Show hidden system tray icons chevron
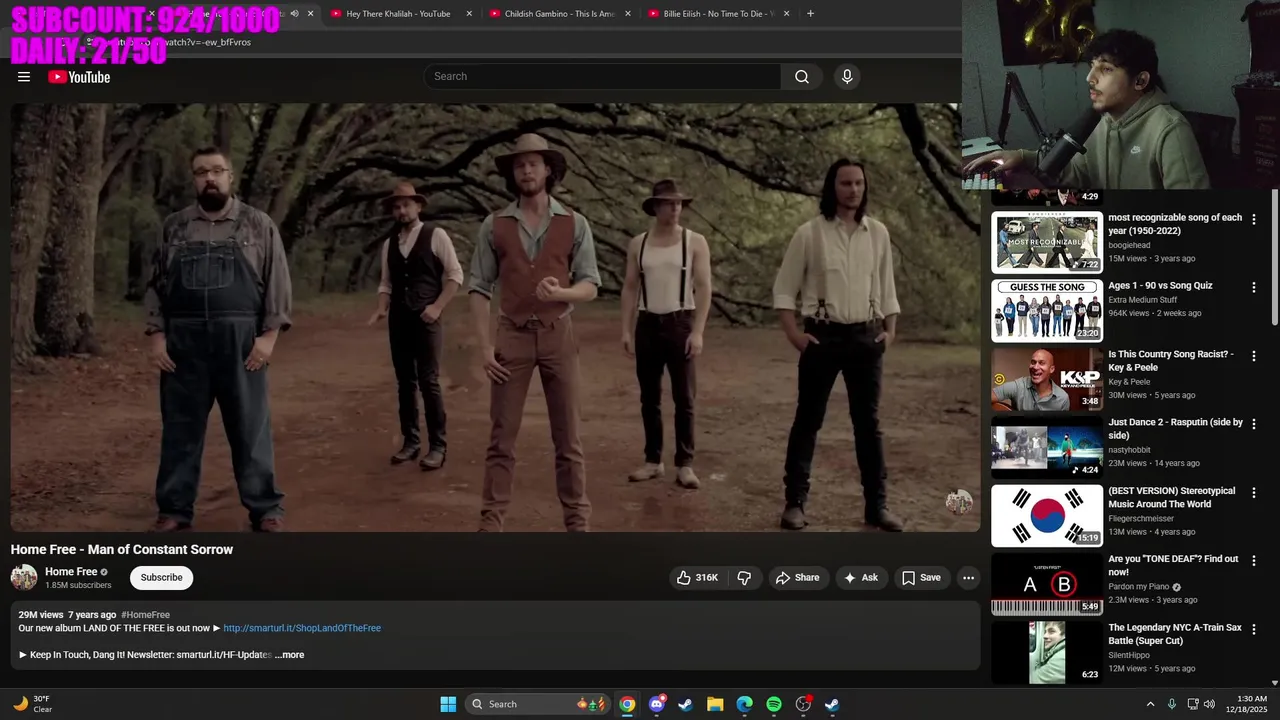1280x720 pixels. pos(1150,704)
